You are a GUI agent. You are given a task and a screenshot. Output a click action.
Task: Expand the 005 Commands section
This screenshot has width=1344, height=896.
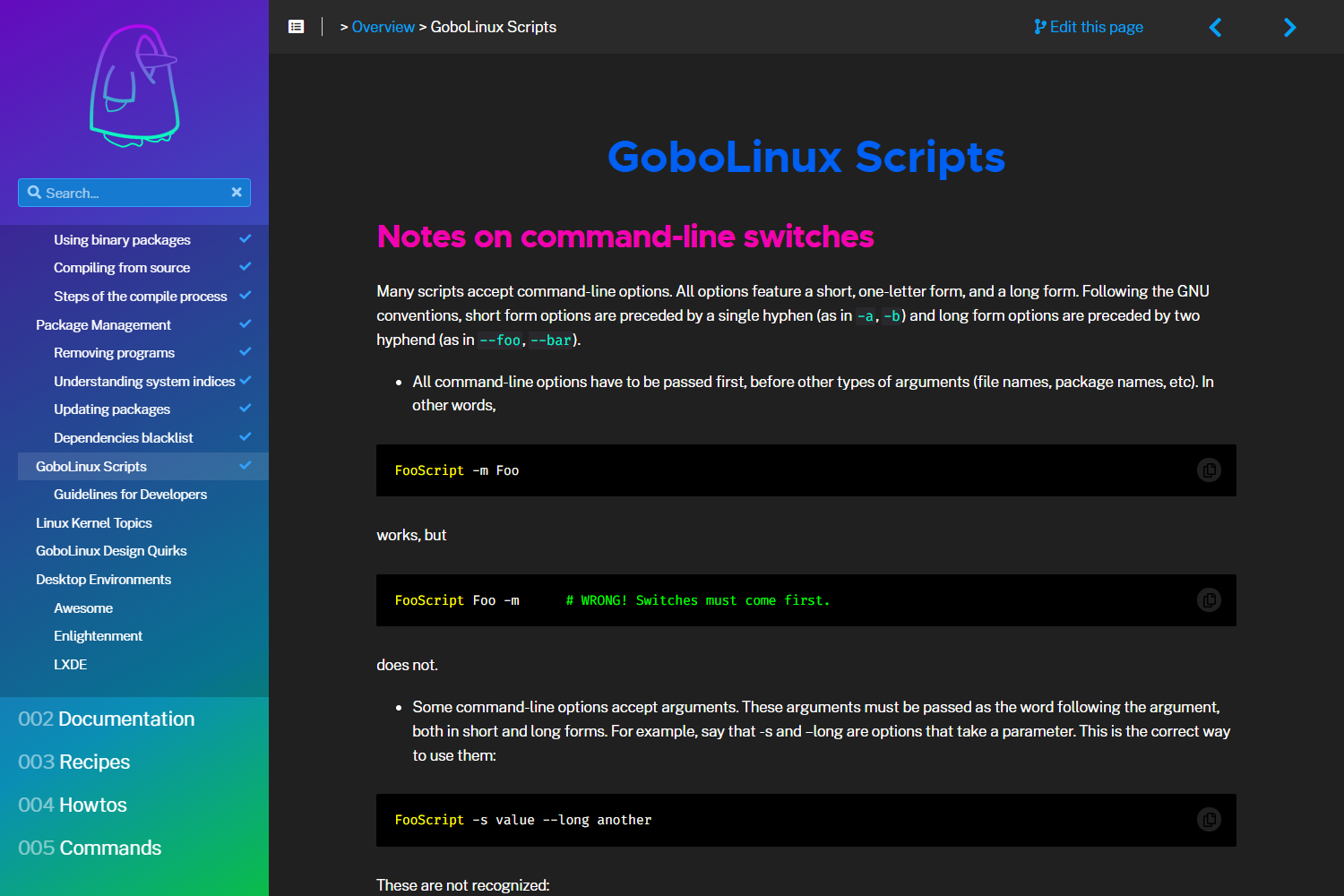pos(89,848)
